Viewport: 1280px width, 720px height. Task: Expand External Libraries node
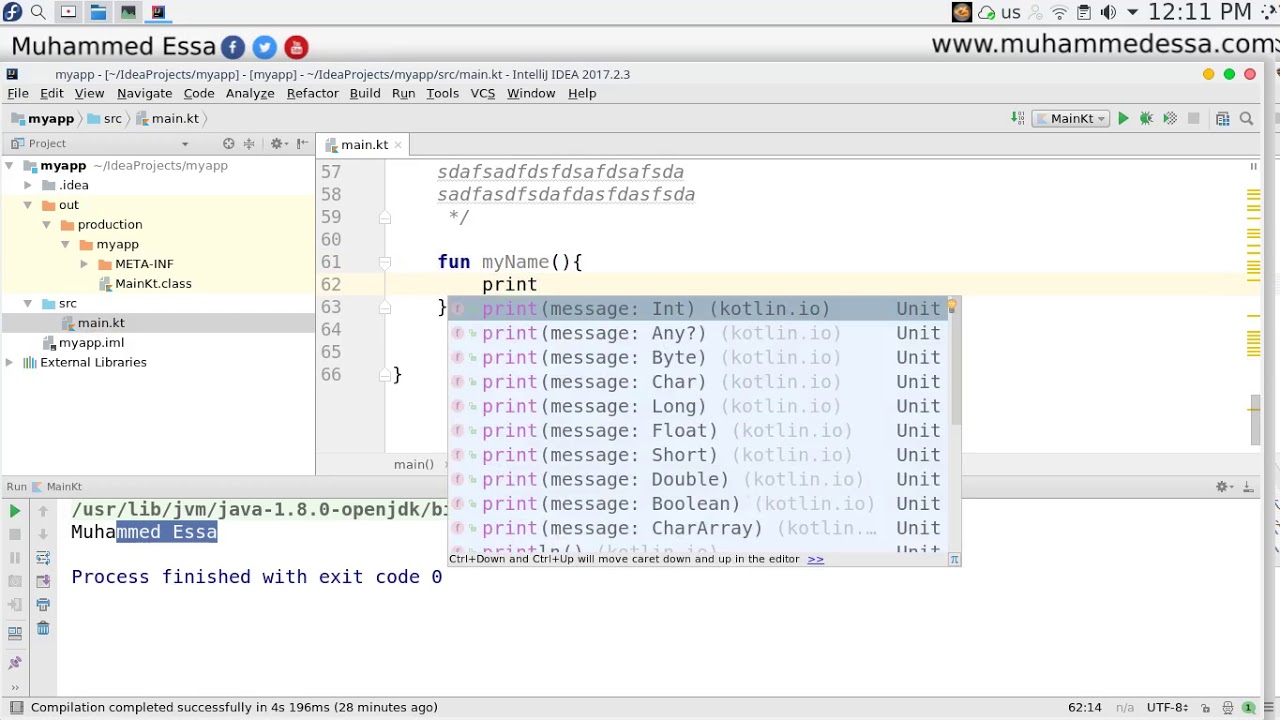(9, 362)
